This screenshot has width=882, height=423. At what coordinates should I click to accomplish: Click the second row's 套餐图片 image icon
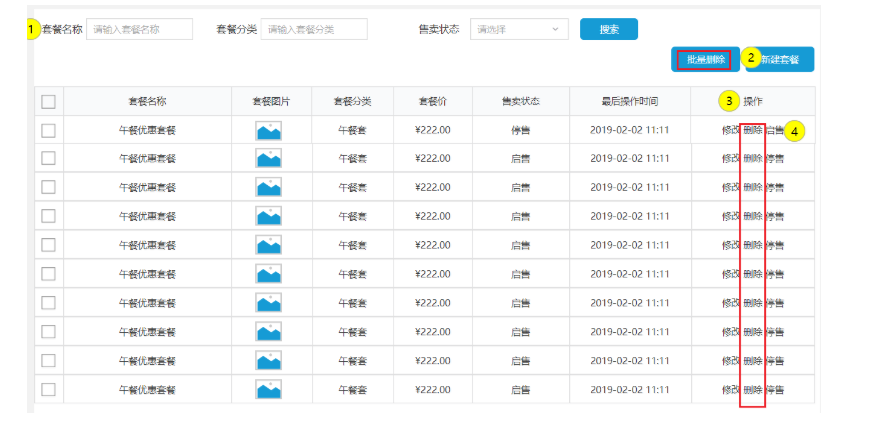pyautogui.click(x=268, y=159)
